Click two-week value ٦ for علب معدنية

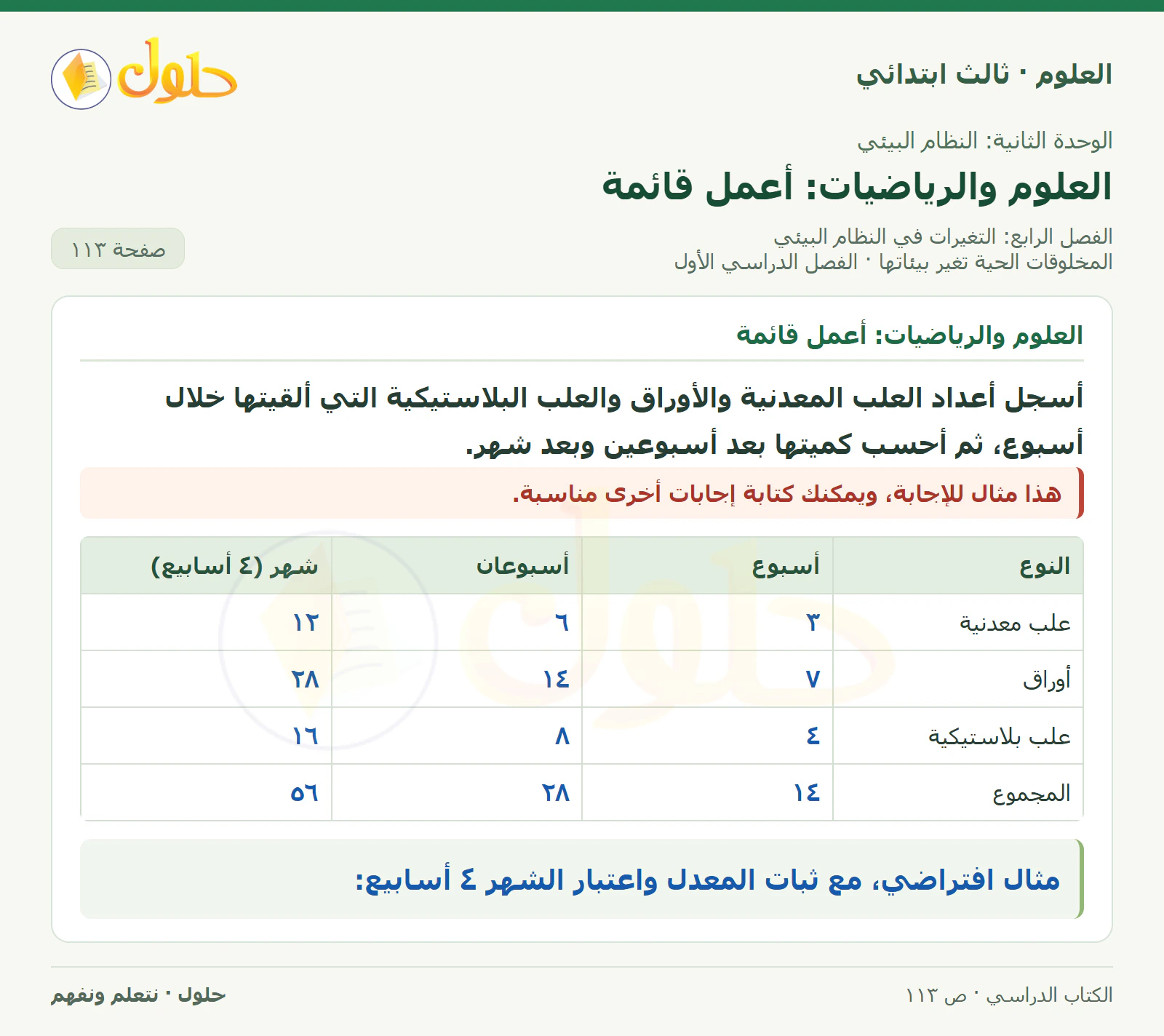(562, 623)
